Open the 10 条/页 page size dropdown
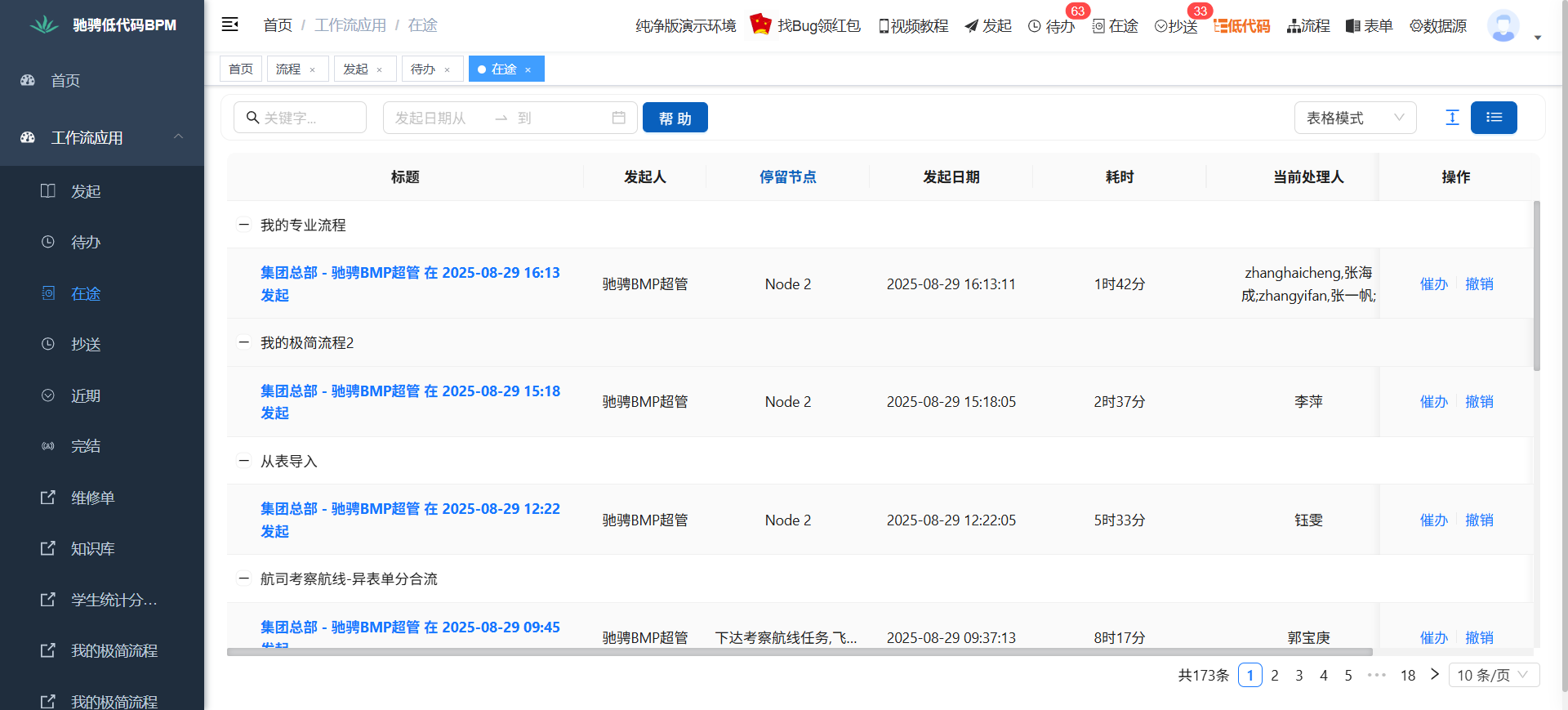The height and width of the screenshot is (710, 1568). pos(1494,675)
